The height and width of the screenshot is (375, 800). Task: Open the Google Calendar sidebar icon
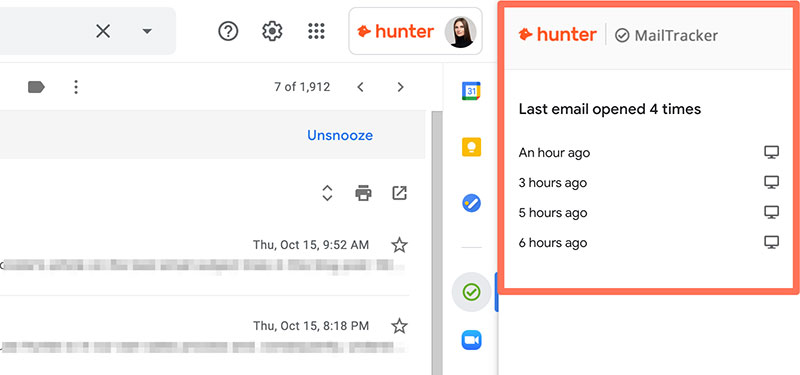(471, 91)
